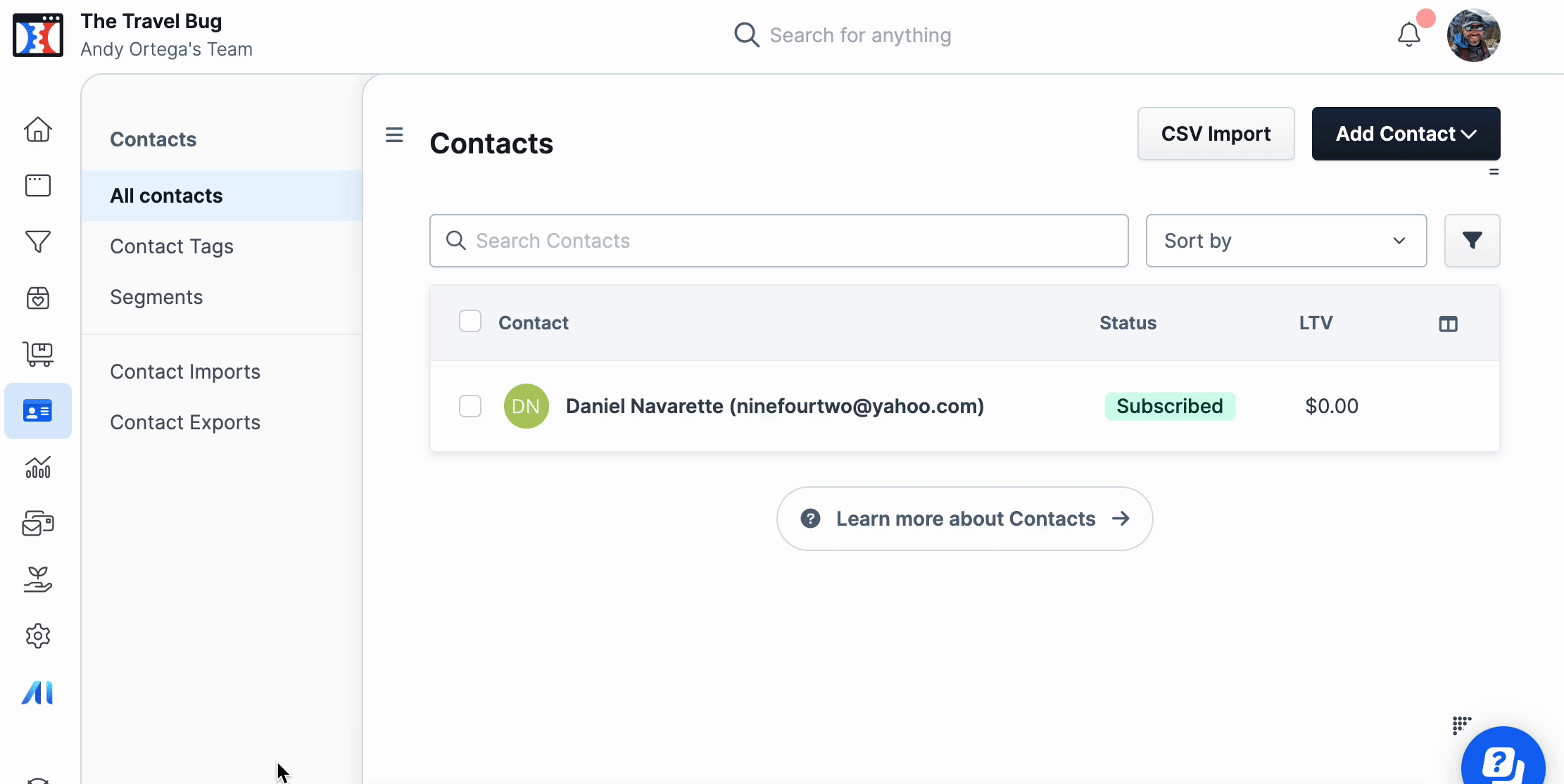
Task: Open the user profile avatar menu
Action: [x=1473, y=35]
